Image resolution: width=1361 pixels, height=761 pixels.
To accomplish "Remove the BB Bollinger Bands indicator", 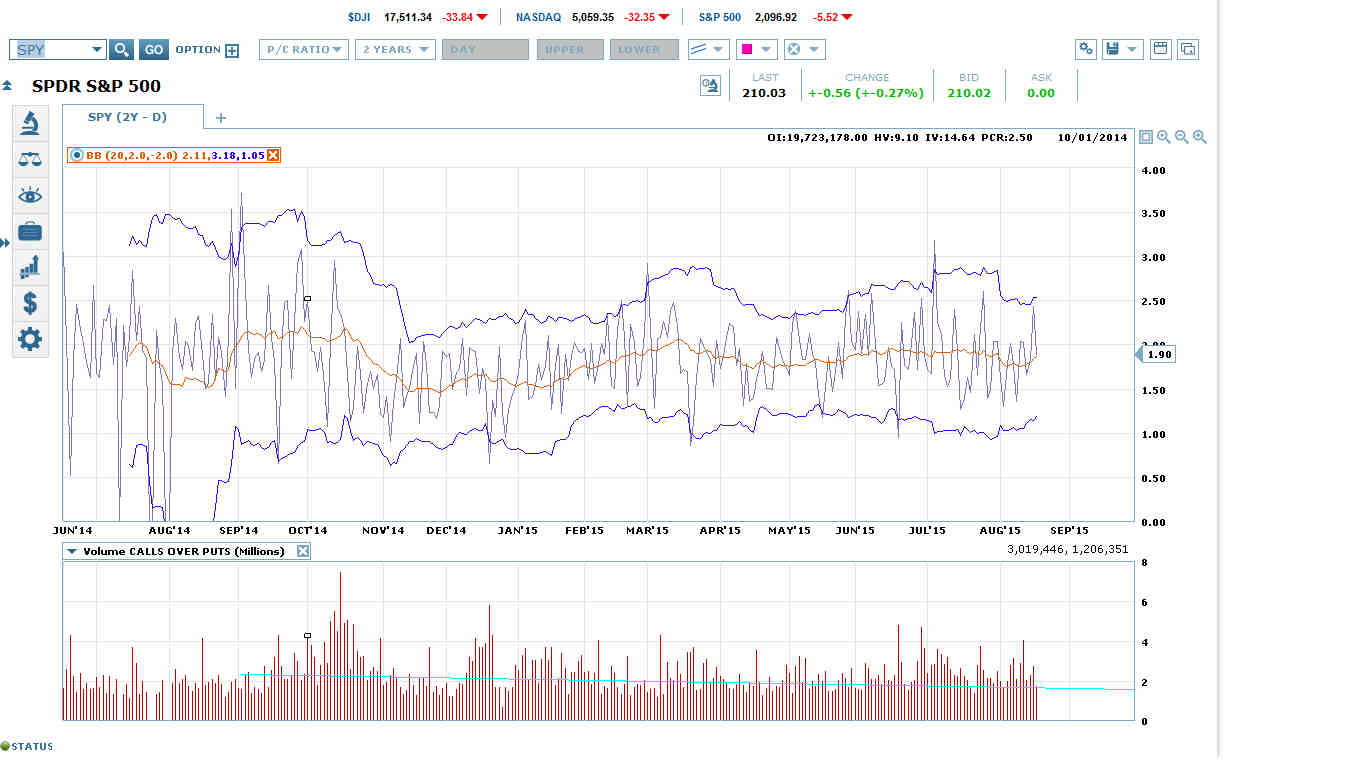I will click(x=273, y=155).
